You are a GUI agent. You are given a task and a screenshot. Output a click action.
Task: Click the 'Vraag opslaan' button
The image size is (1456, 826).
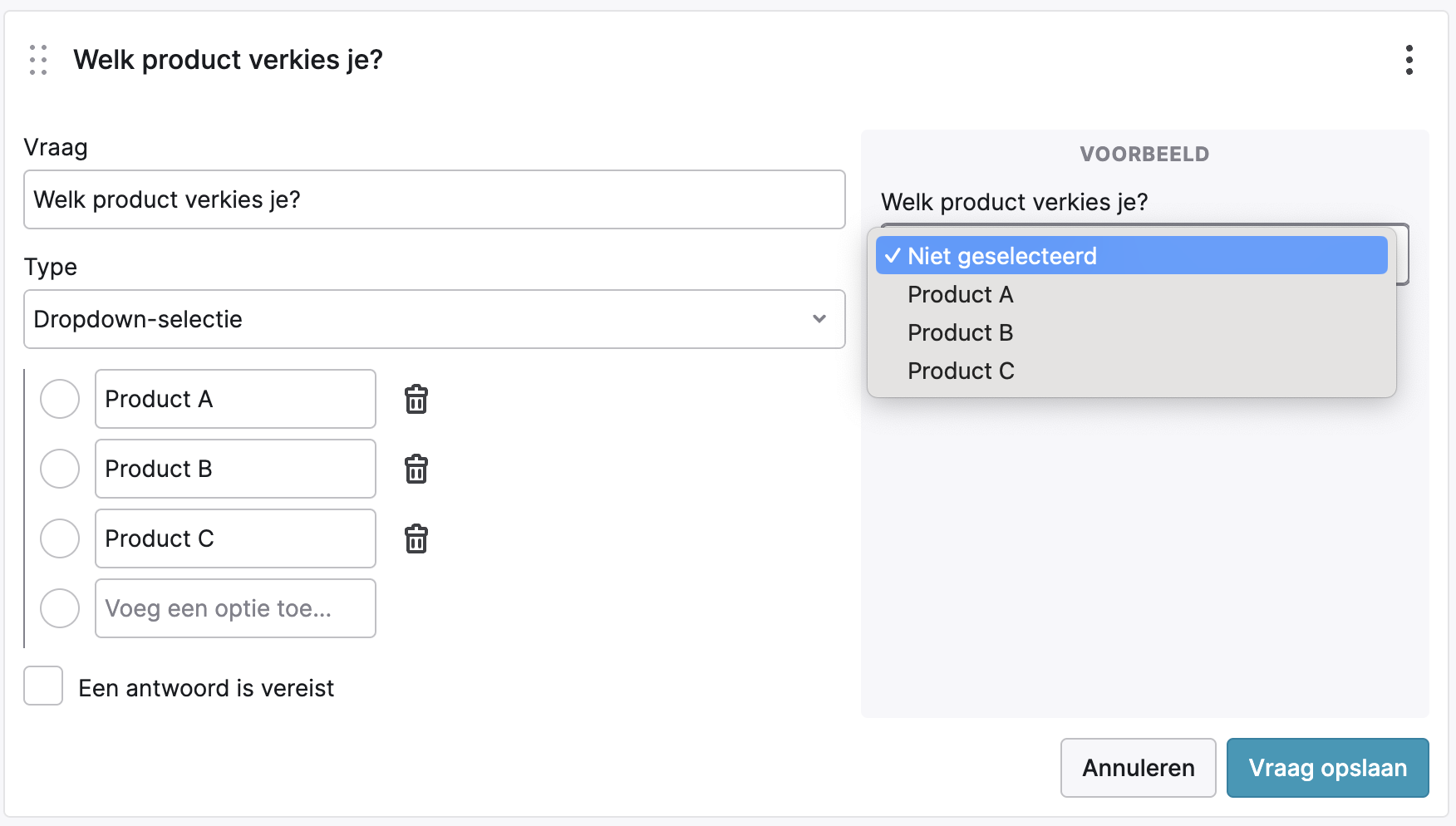1327,768
